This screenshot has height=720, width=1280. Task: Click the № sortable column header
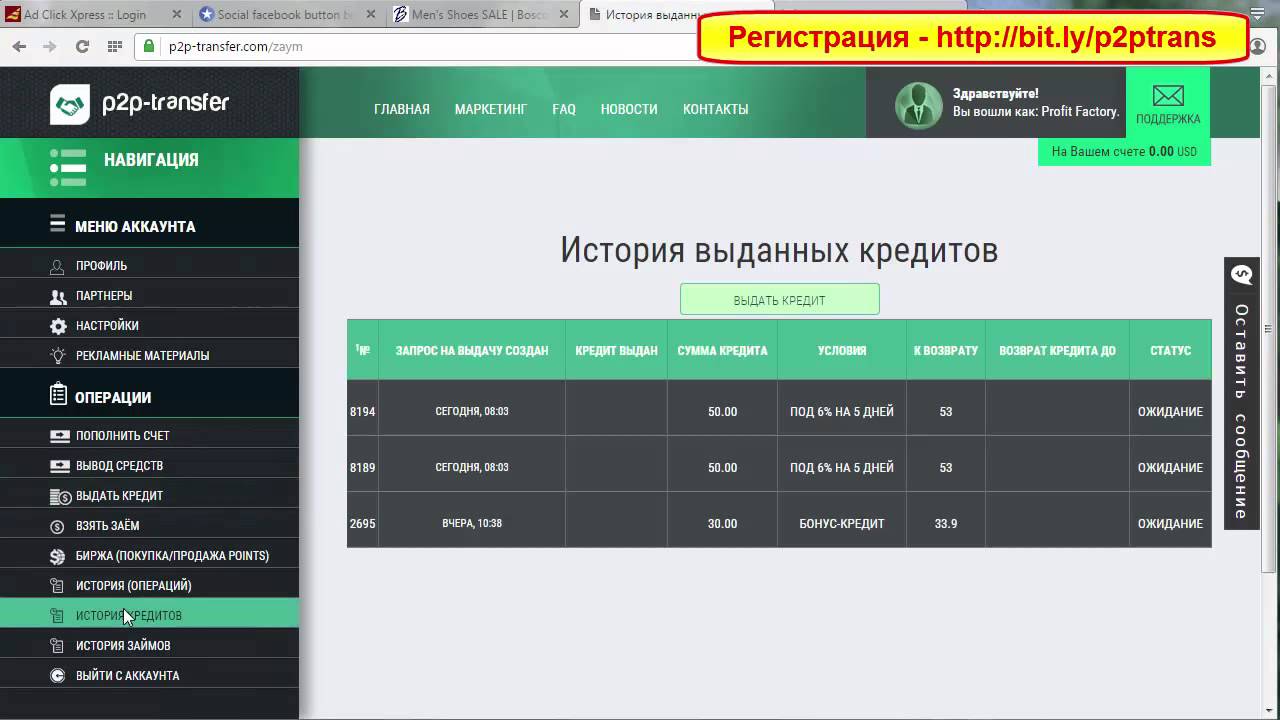[363, 350]
